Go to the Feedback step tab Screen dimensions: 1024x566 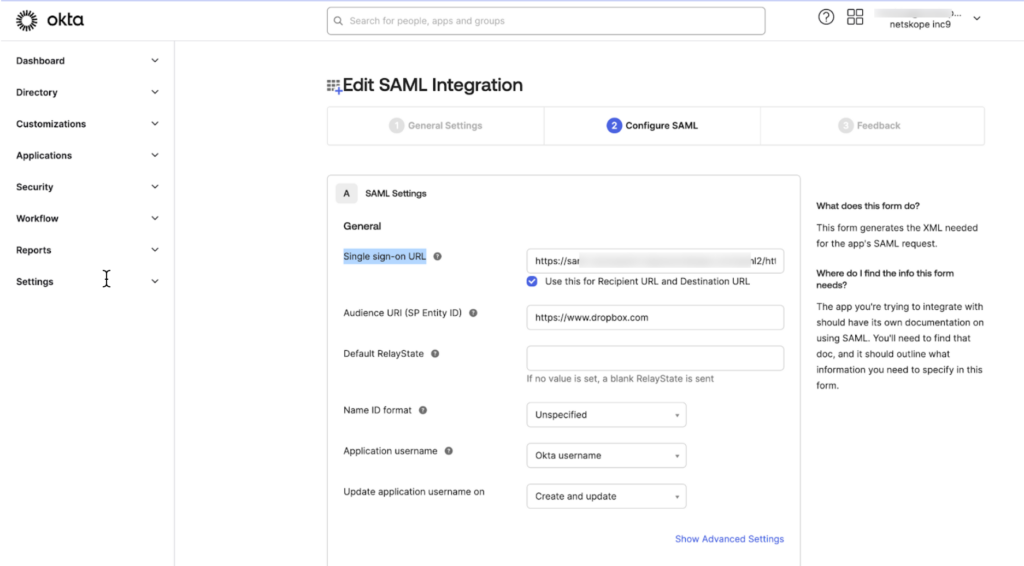[872, 125]
